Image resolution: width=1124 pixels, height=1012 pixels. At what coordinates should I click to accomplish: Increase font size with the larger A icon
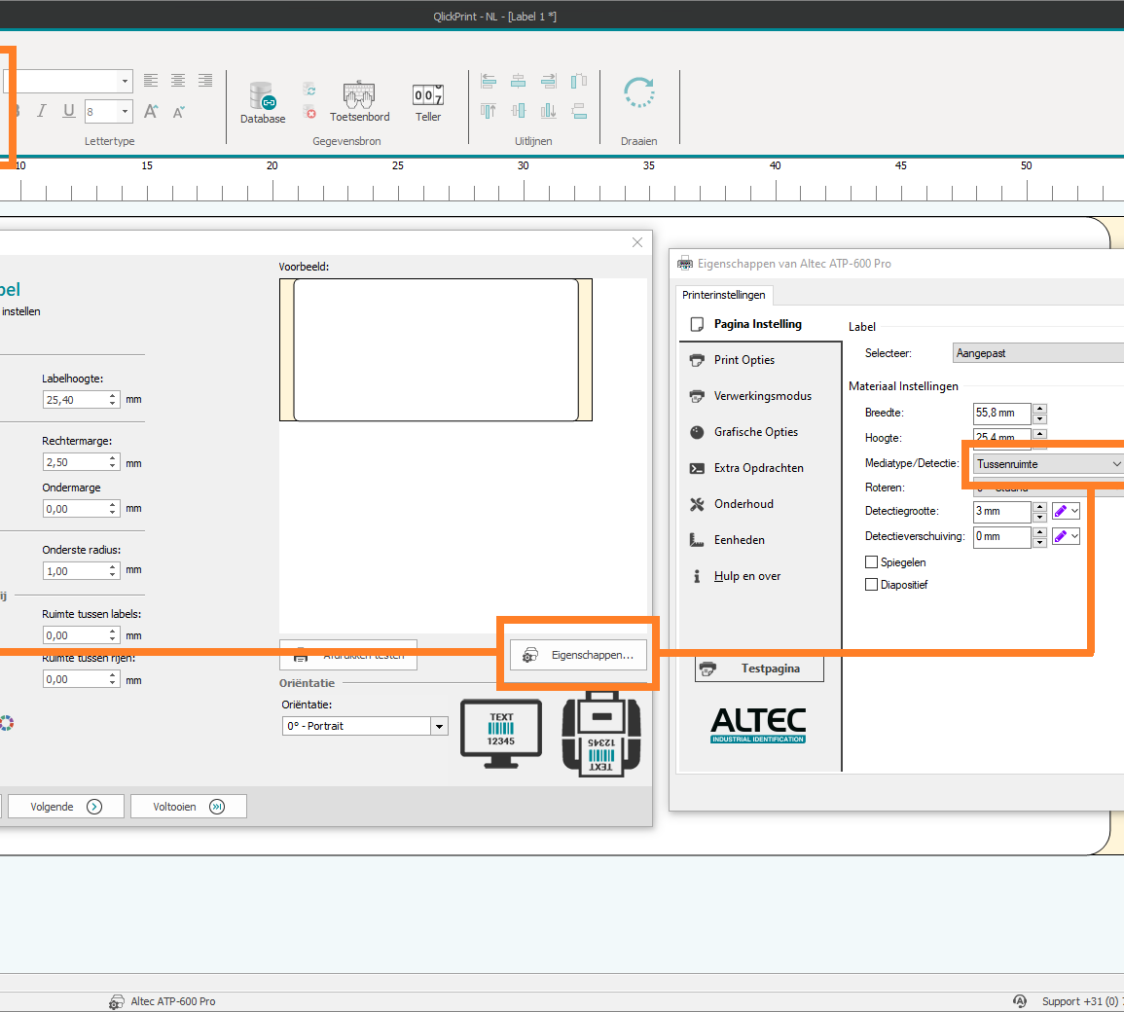coord(151,111)
